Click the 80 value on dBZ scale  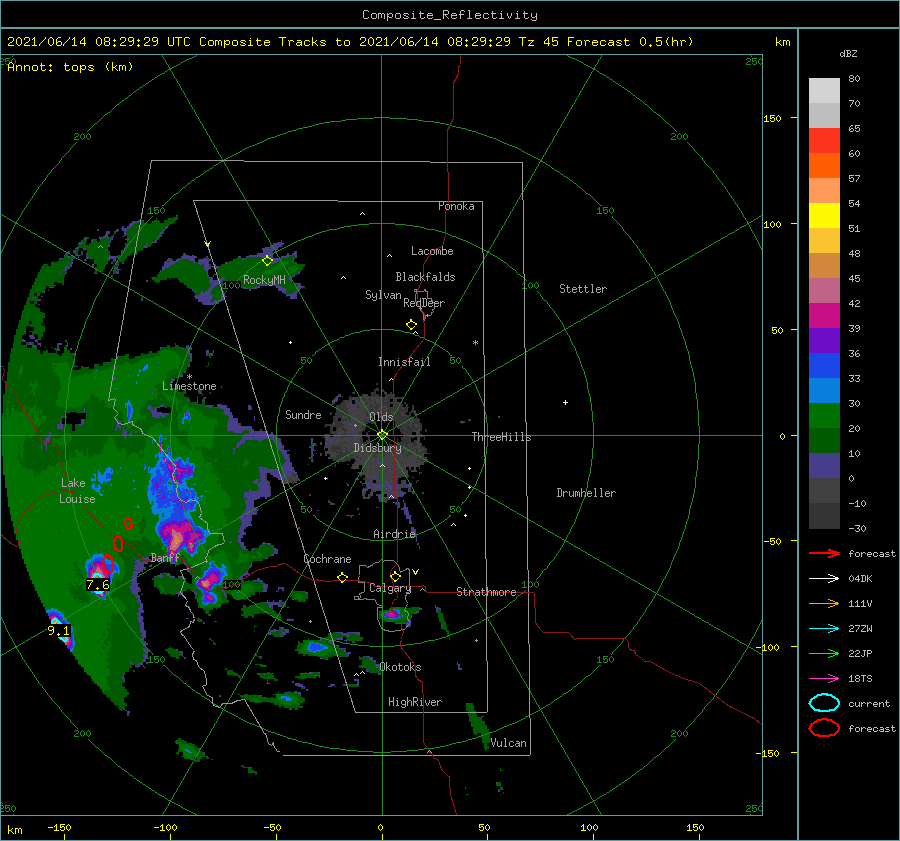point(854,79)
